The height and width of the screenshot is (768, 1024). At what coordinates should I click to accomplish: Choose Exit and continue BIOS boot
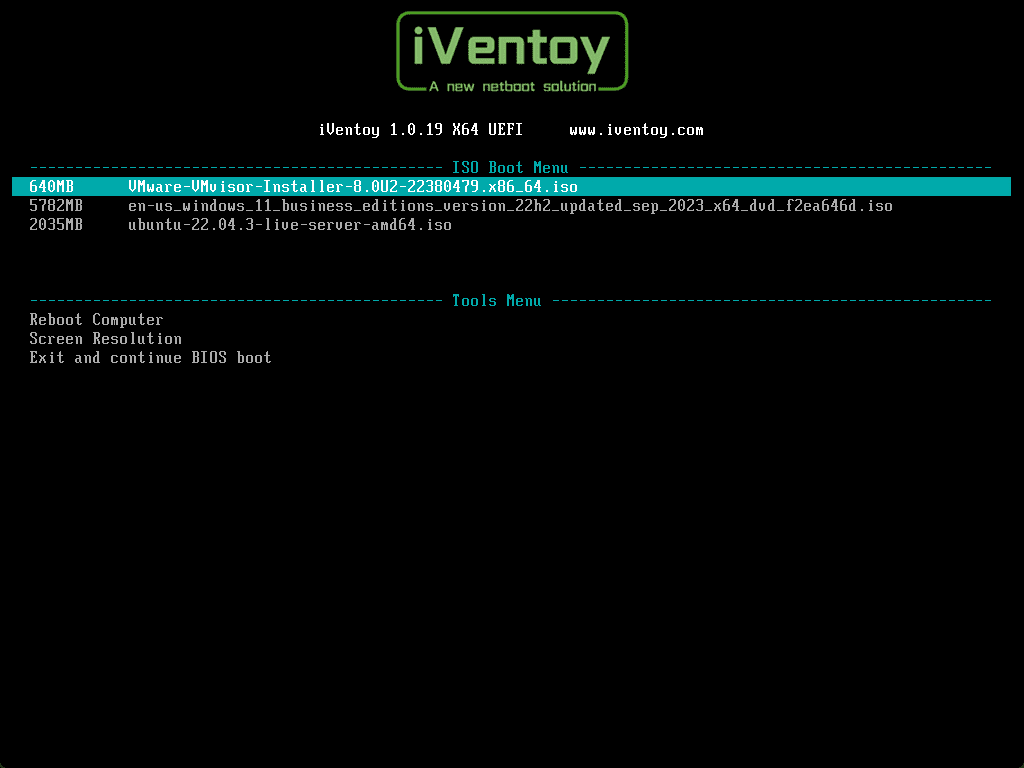coord(150,357)
